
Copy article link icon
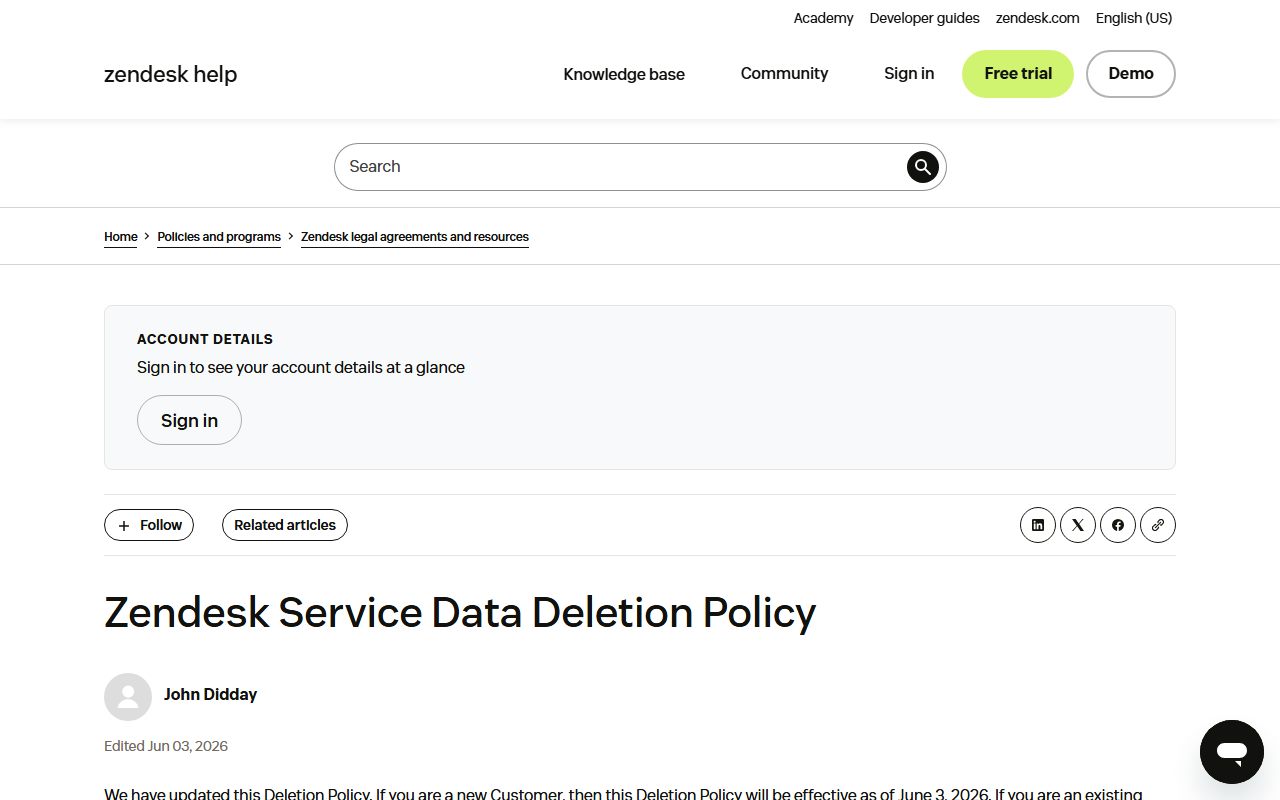(1158, 525)
